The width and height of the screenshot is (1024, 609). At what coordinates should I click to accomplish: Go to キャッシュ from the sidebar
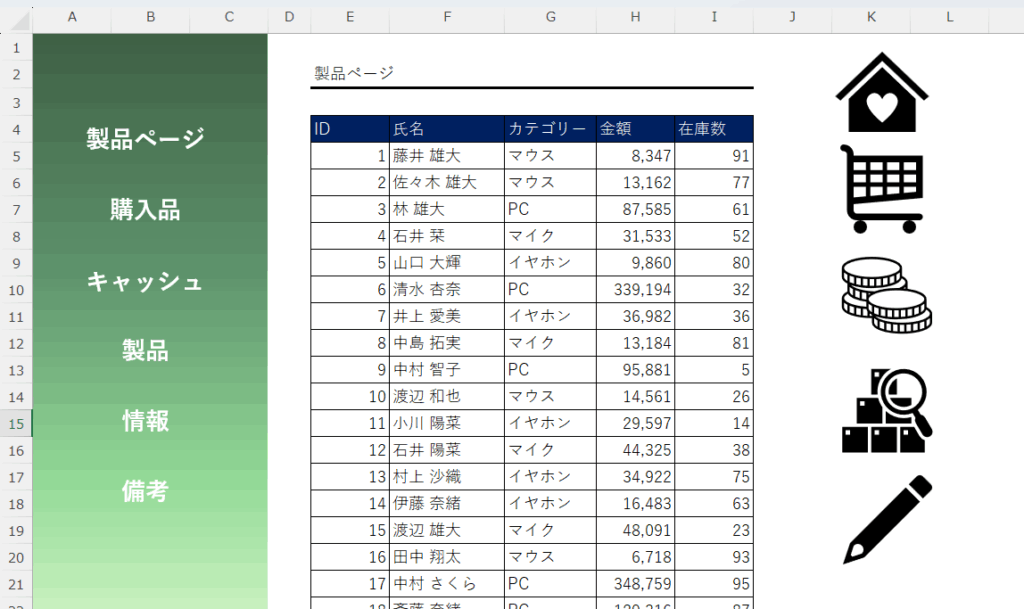coord(145,281)
